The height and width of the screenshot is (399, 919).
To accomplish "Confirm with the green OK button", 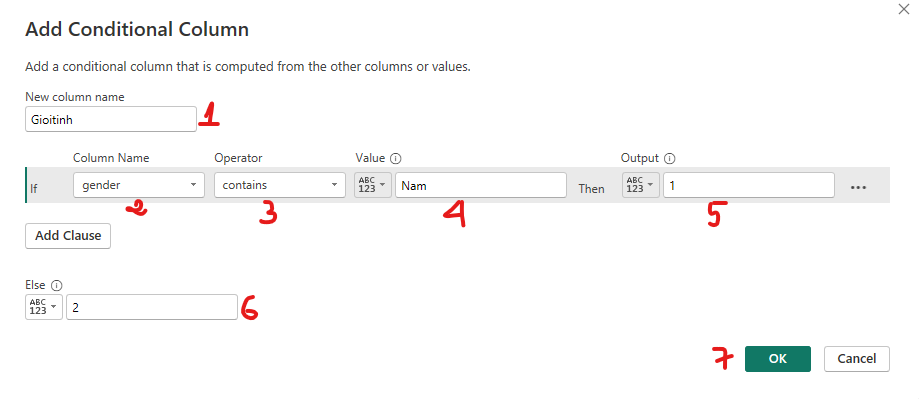I will pos(778,359).
